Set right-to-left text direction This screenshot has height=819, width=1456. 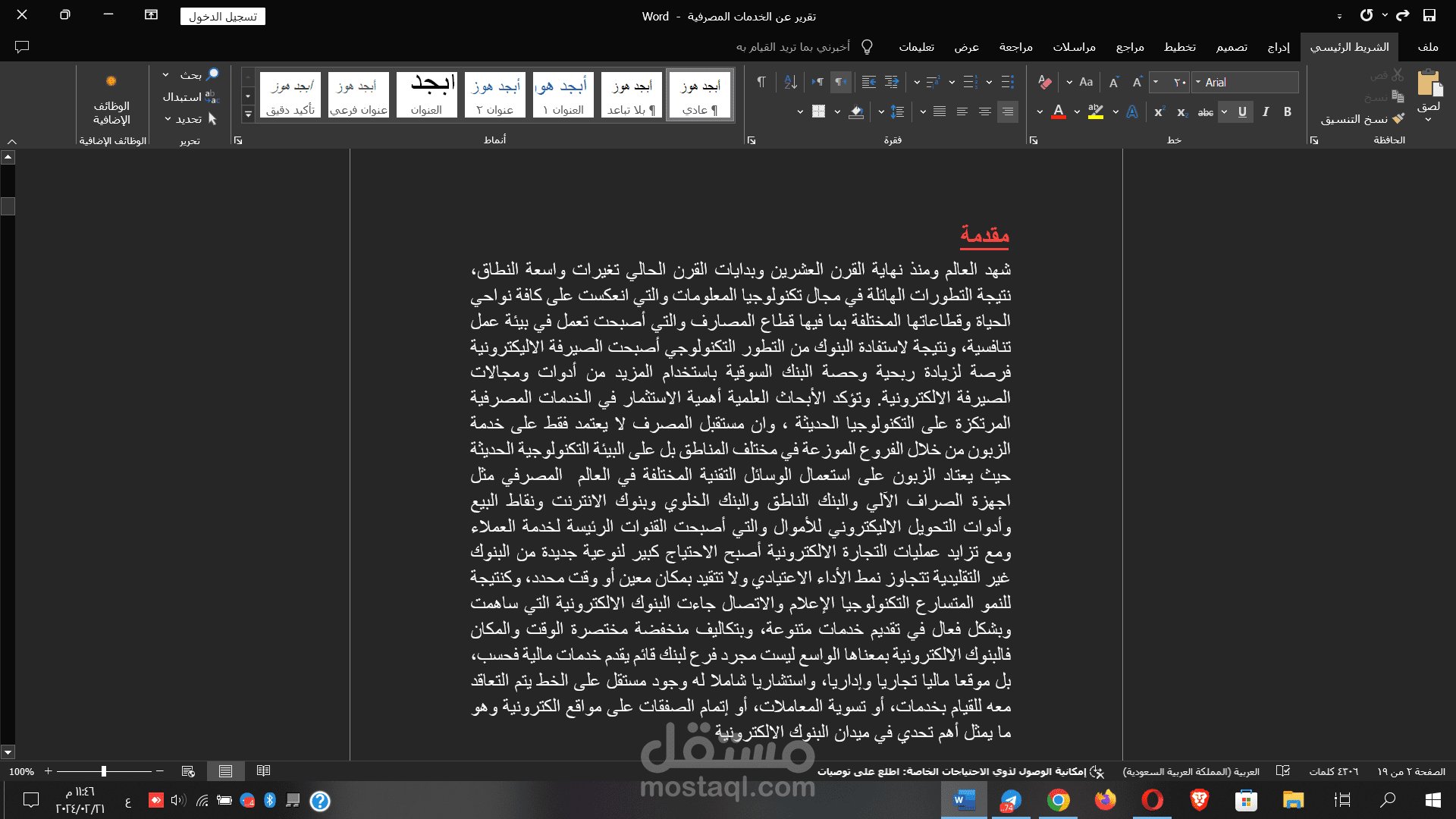(x=840, y=82)
